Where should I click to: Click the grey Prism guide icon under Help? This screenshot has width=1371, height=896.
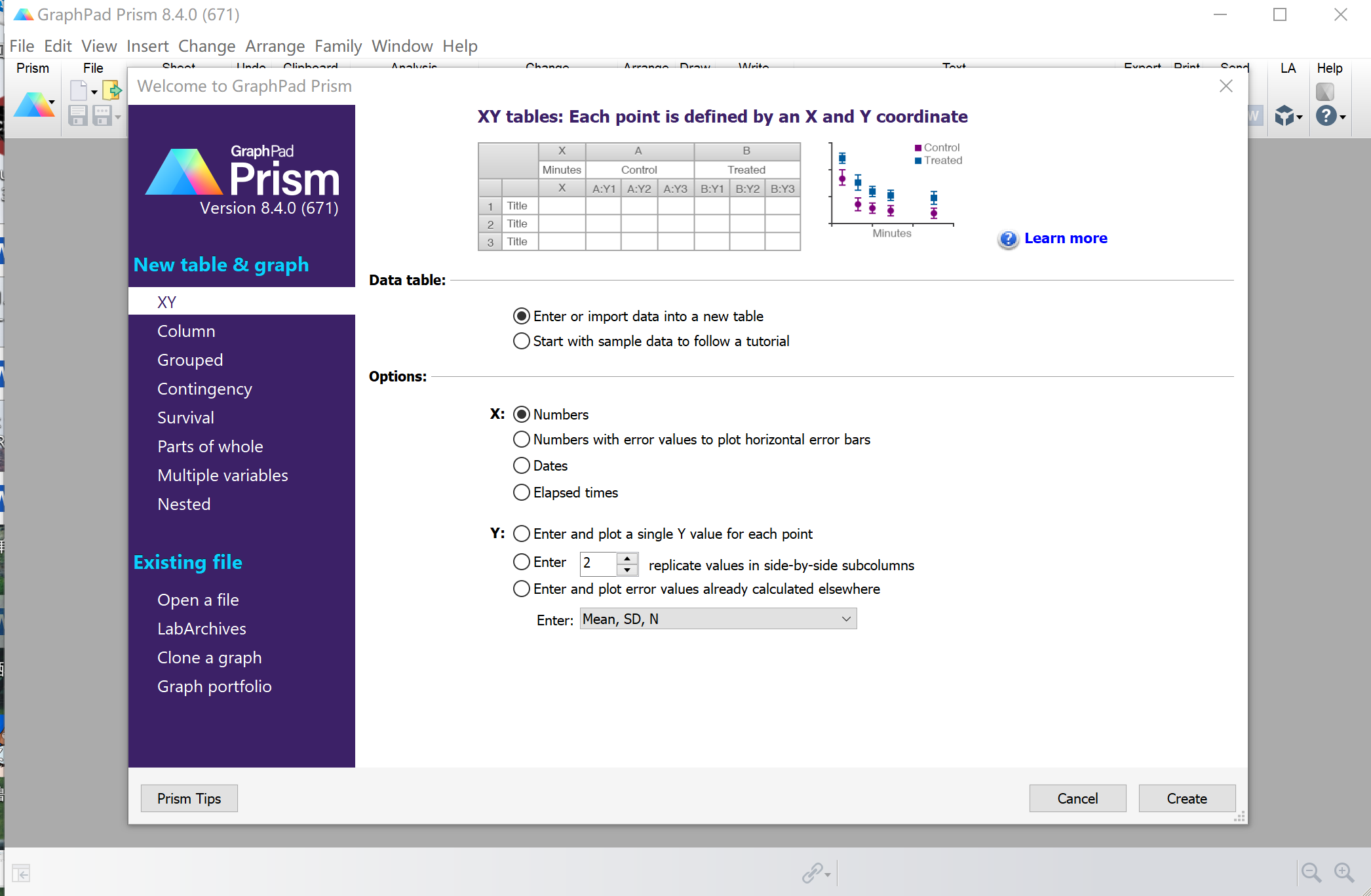click(x=1325, y=92)
